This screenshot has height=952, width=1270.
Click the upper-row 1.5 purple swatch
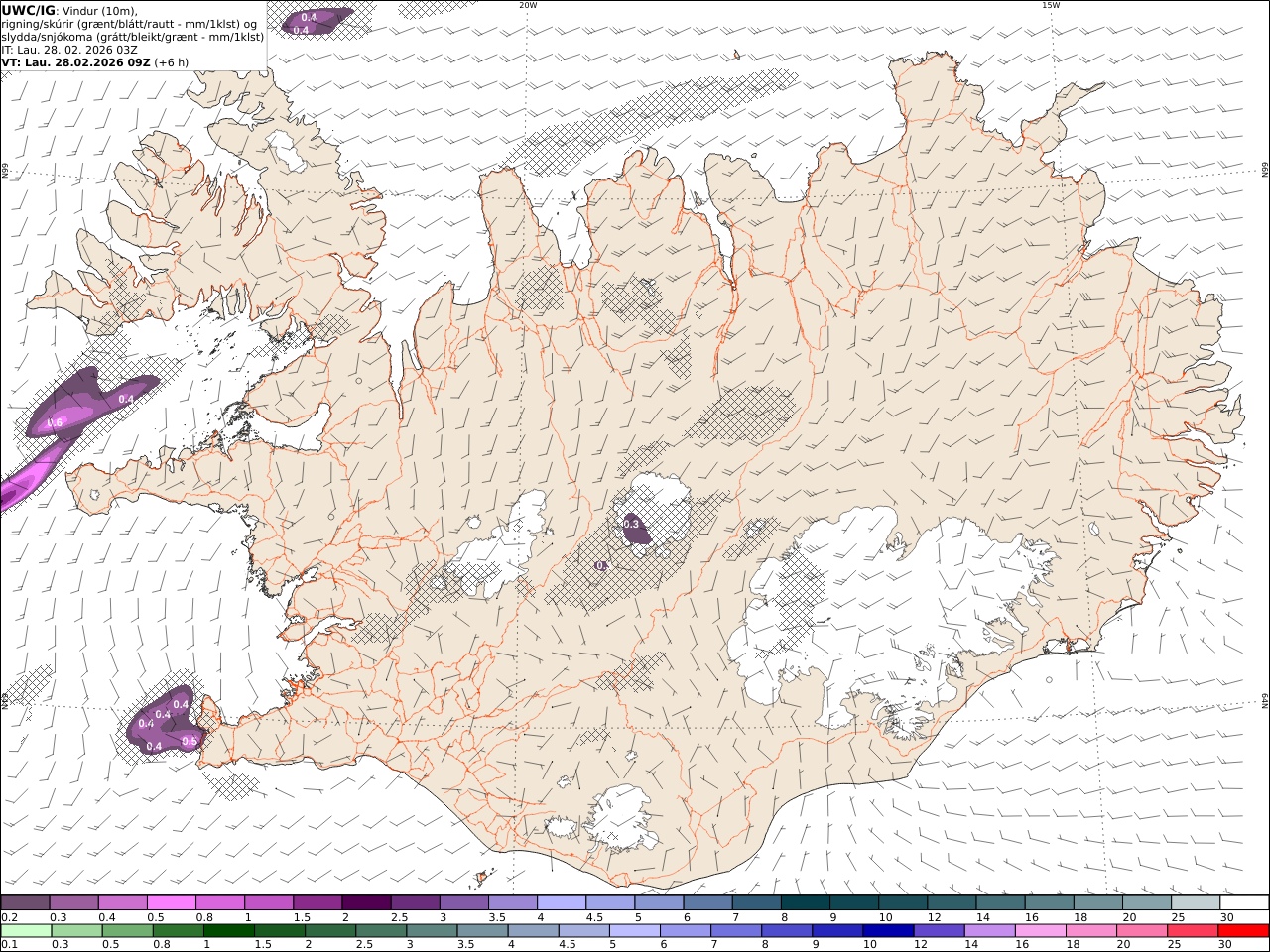317,903
